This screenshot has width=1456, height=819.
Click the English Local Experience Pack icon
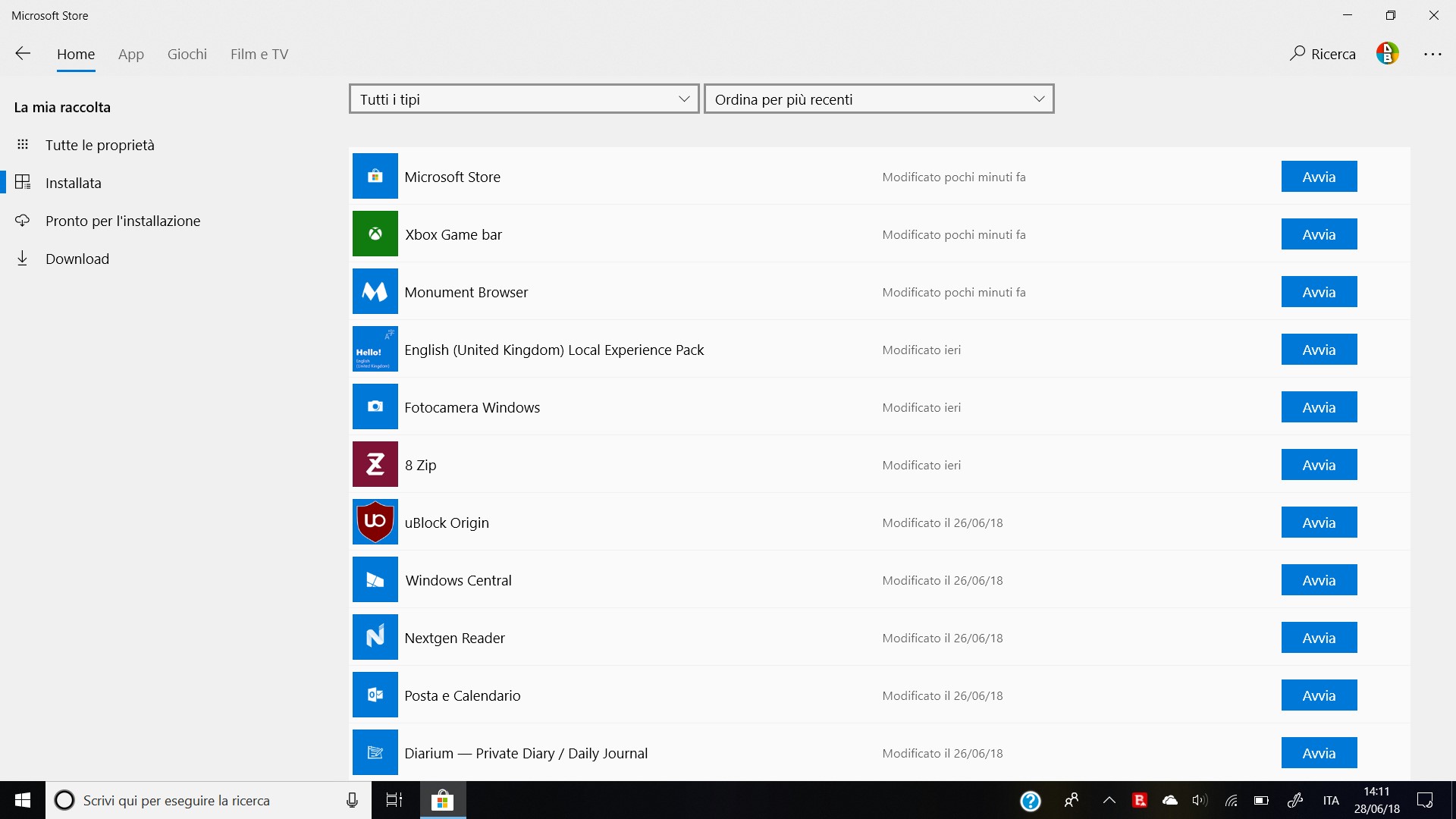375,349
